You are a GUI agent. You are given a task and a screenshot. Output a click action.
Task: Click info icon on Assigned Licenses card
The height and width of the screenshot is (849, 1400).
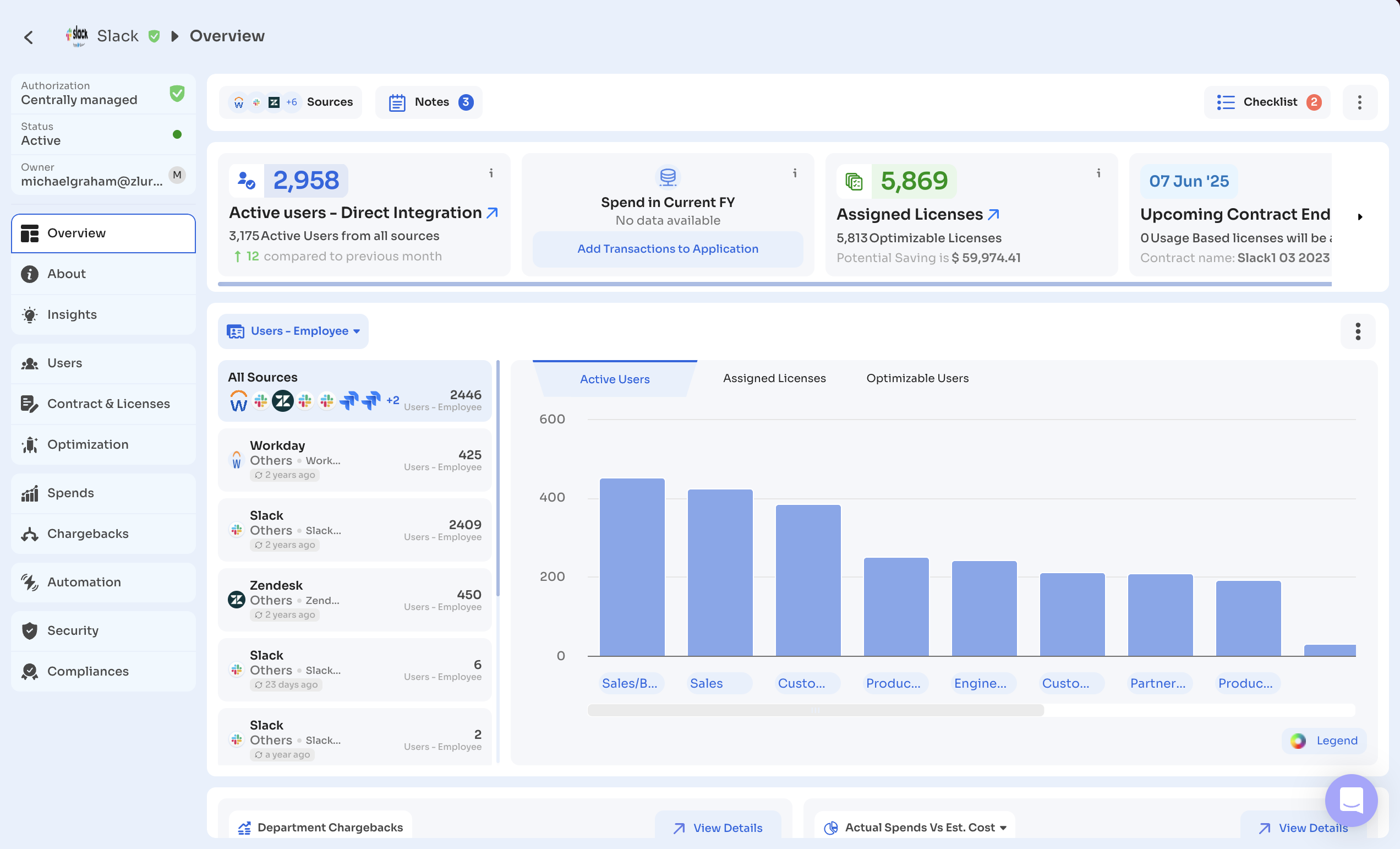(x=1099, y=173)
